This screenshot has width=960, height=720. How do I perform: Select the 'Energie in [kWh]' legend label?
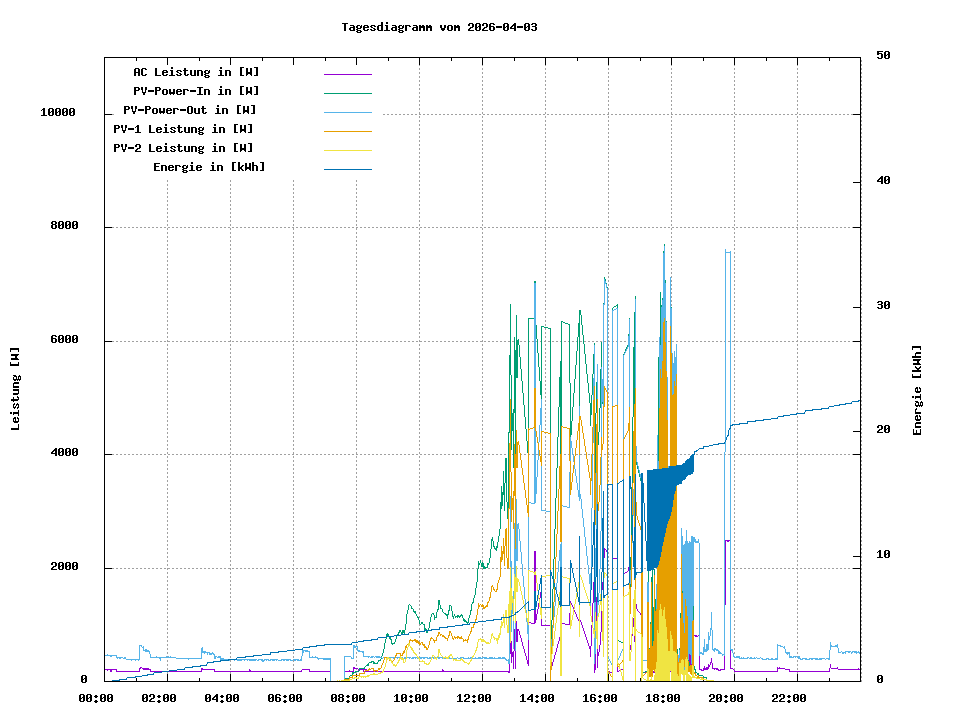coord(209,167)
